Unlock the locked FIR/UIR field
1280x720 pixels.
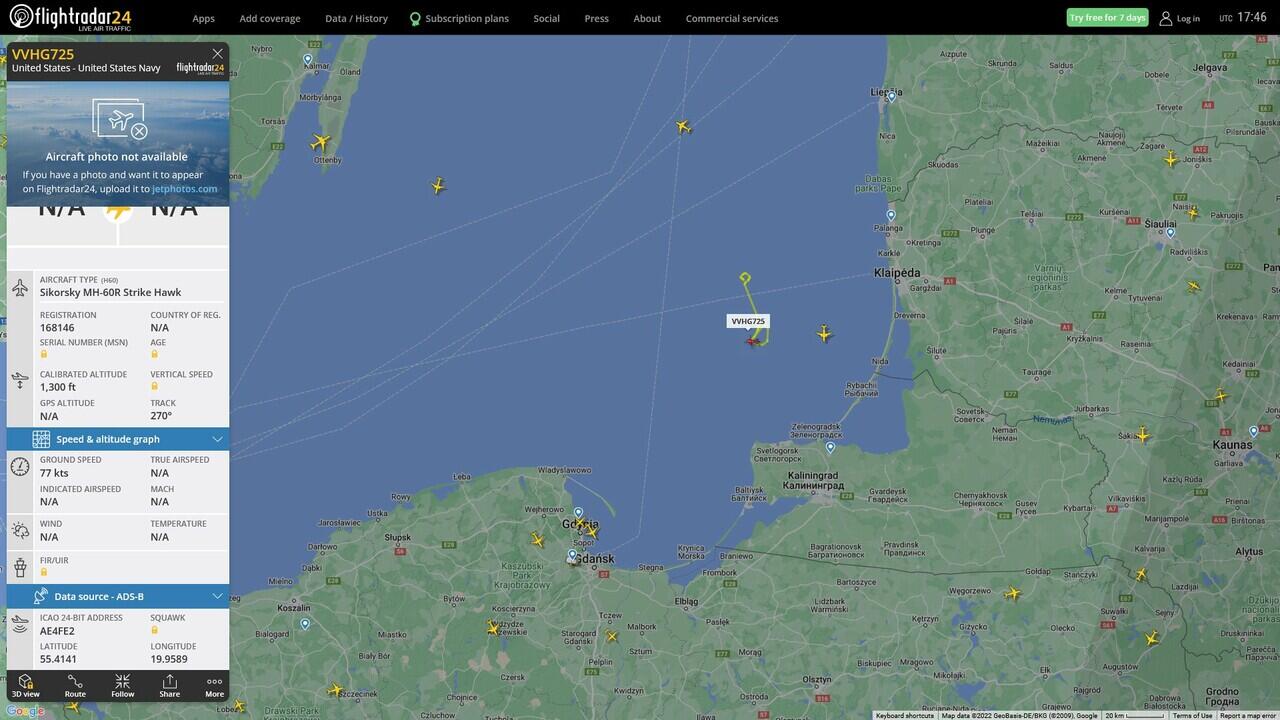[x=44, y=572]
